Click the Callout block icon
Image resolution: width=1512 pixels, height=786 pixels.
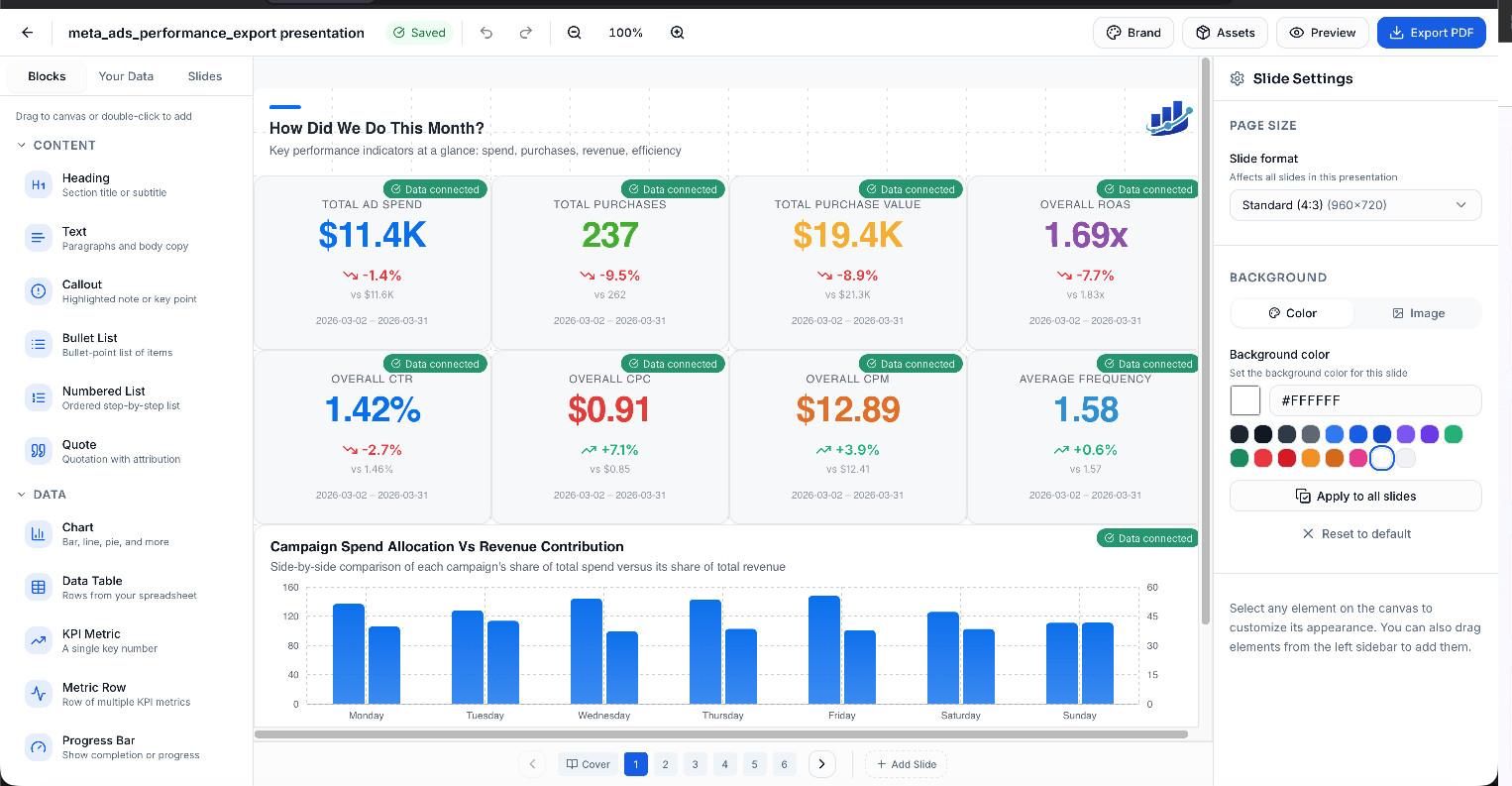(38, 290)
